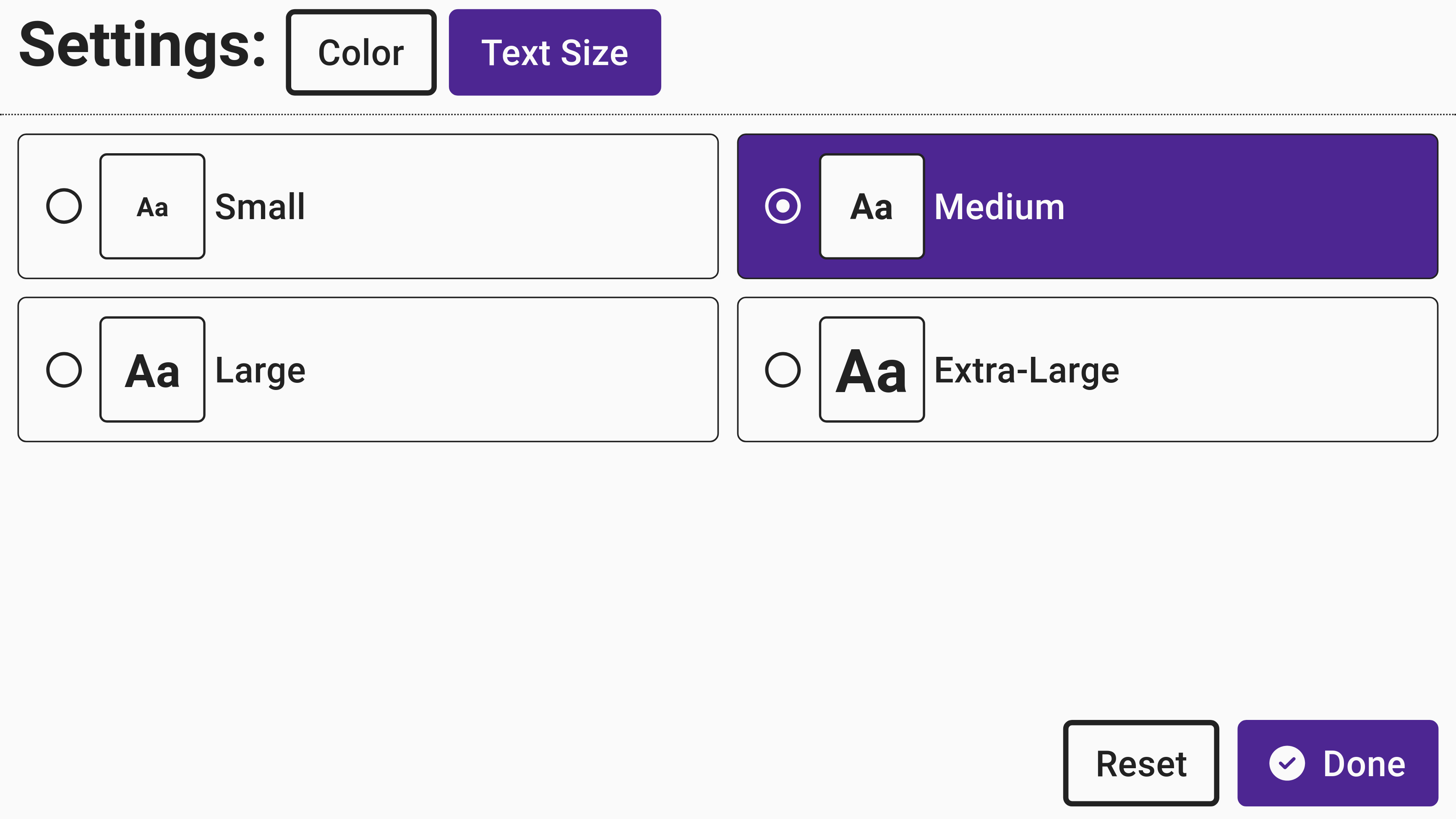Click the 'Extra-Large' text label
Screen dimensions: 1456x819
1026,371
